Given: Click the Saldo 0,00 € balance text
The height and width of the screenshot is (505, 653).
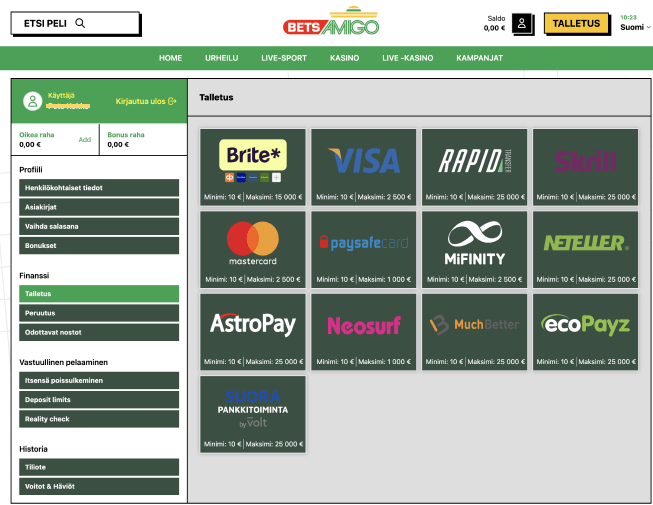Looking at the screenshot, I should click(x=494, y=23).
